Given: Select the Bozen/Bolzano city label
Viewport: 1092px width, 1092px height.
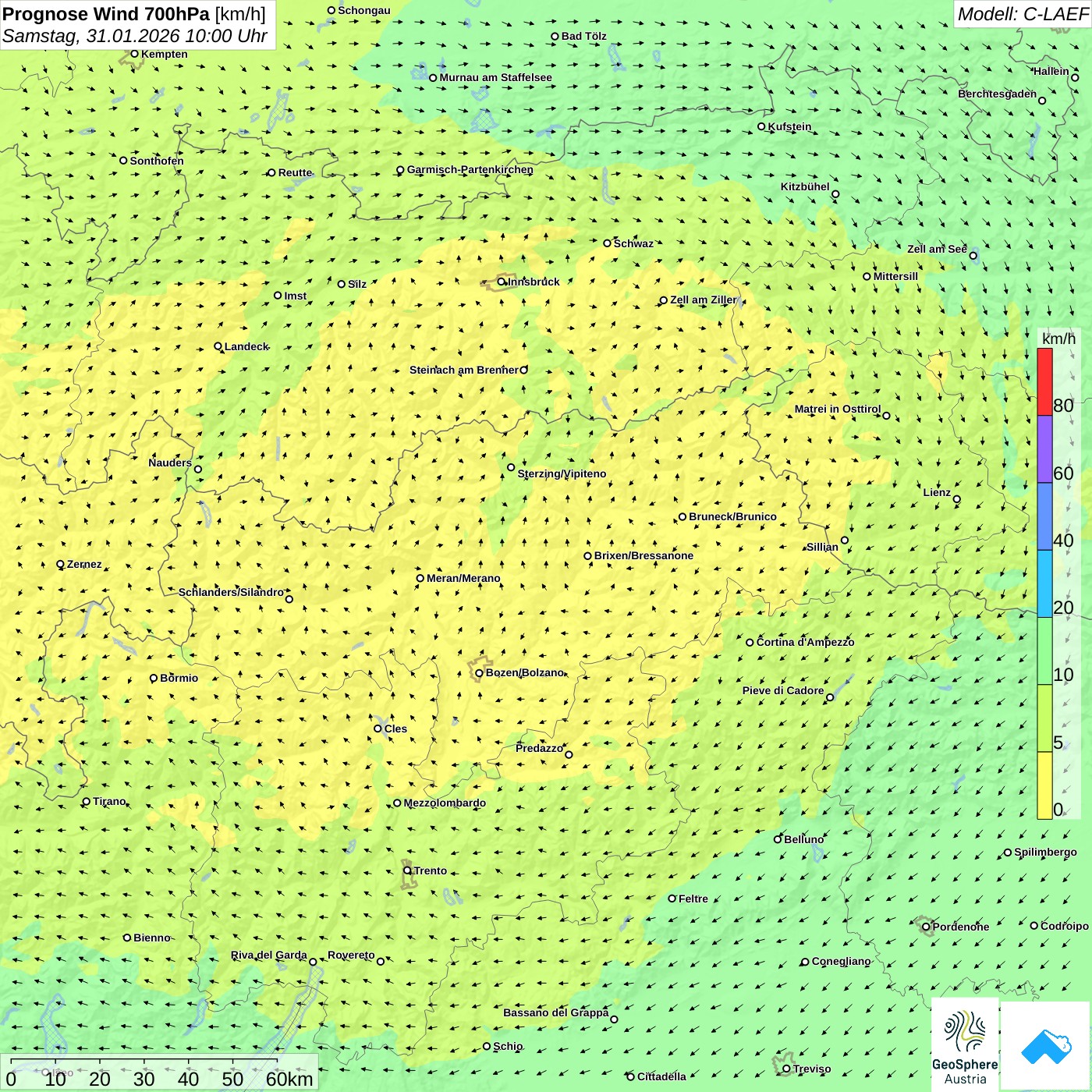Looking at the screenshot, I should click(x=524, y=672).
